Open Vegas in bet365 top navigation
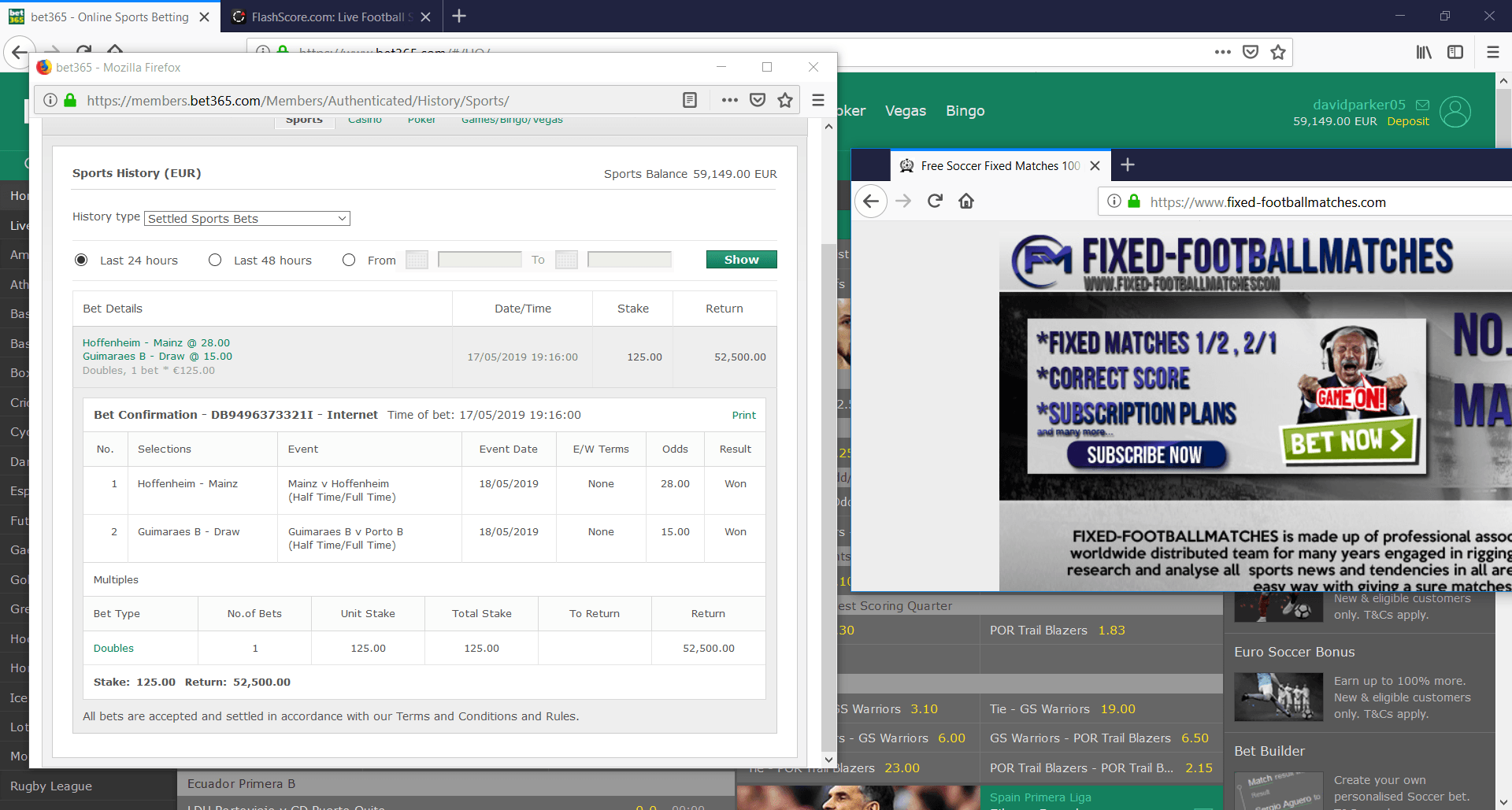Image resolution: width=1512 pixels, height=810 pixels. click(x=906, y=111)
